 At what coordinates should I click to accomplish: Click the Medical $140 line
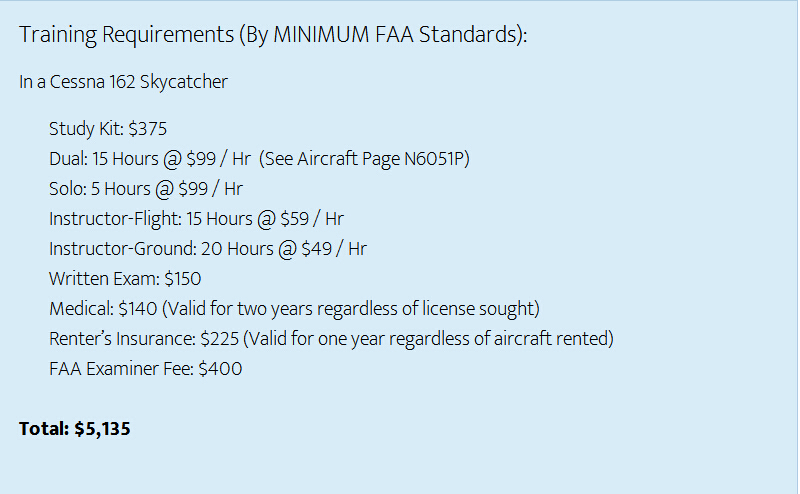[294, 309]
